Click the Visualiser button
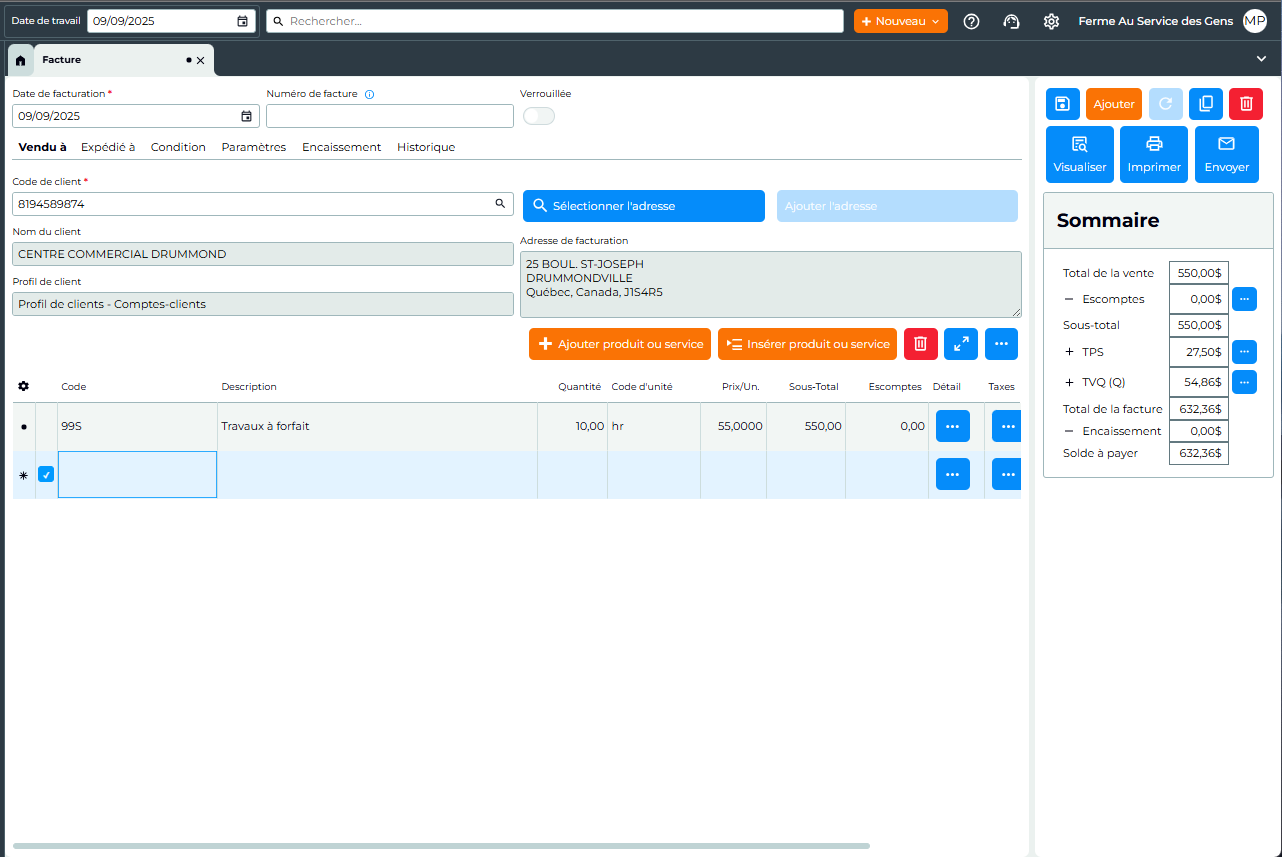The width and height of the screenshot is (1282, 857). pos(1080,155)
